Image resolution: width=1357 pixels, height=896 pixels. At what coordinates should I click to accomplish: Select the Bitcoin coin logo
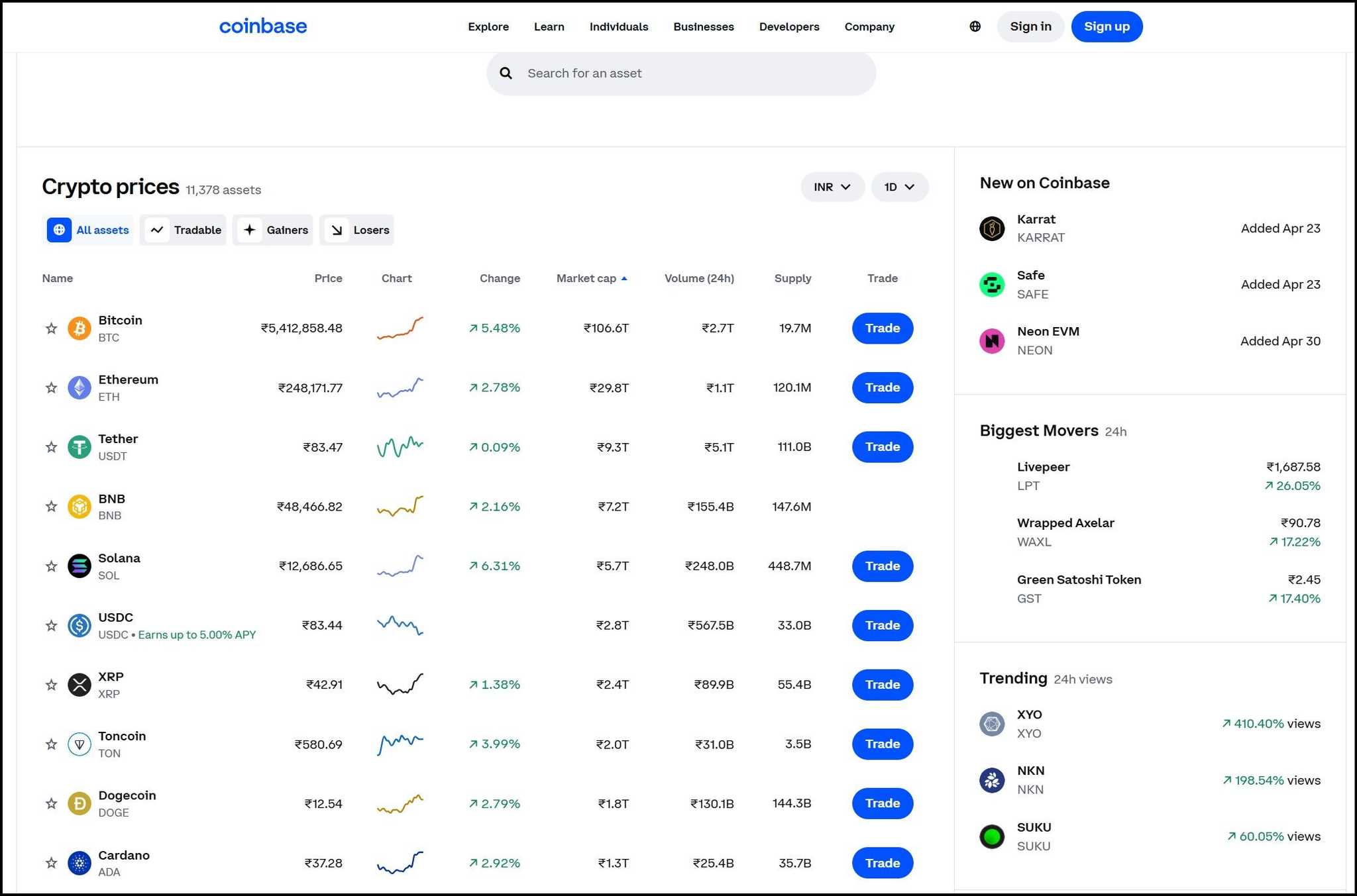tap(79, 328)
